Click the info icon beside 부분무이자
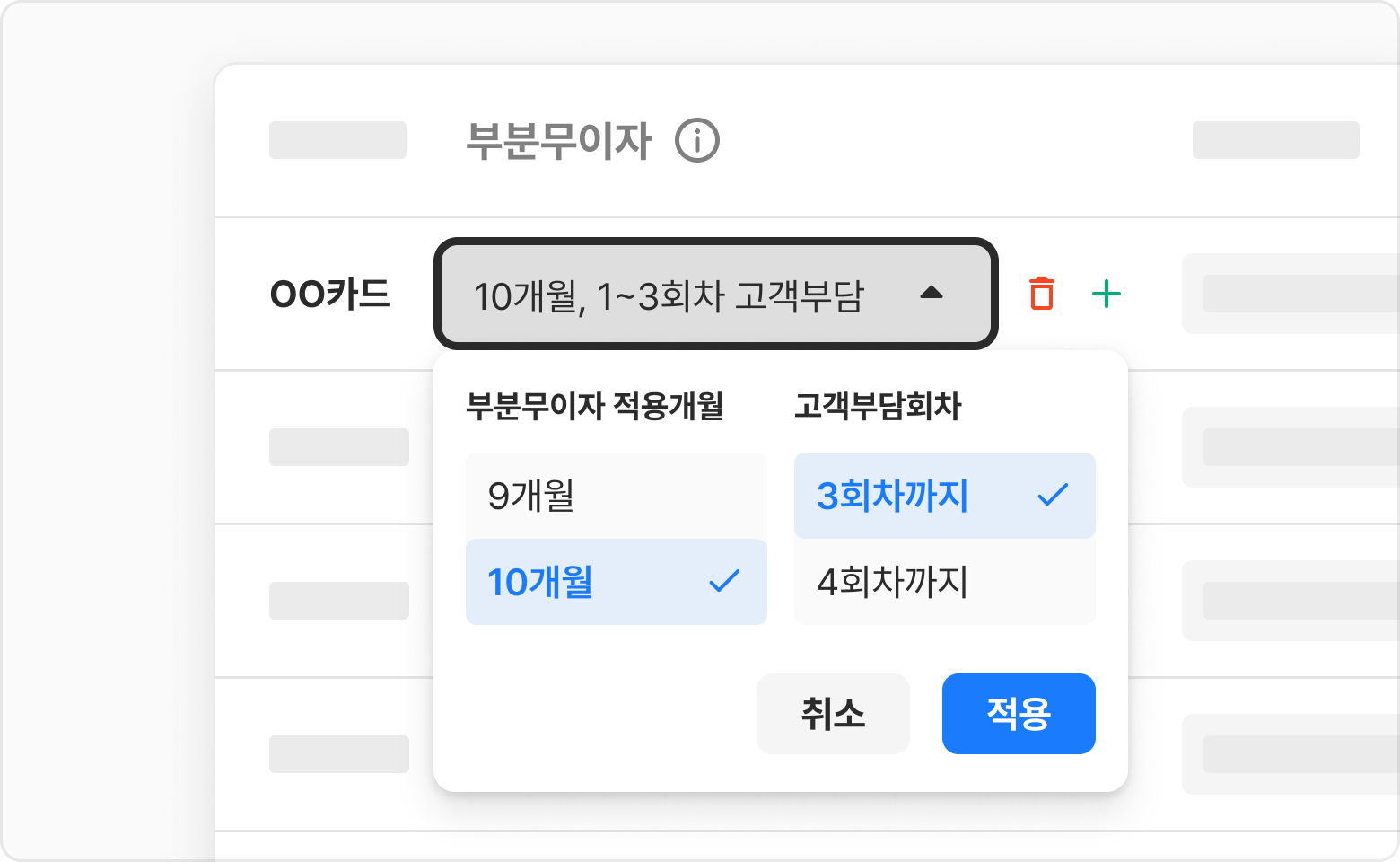This screenshot has height=862, width=1400. (697, 141)
